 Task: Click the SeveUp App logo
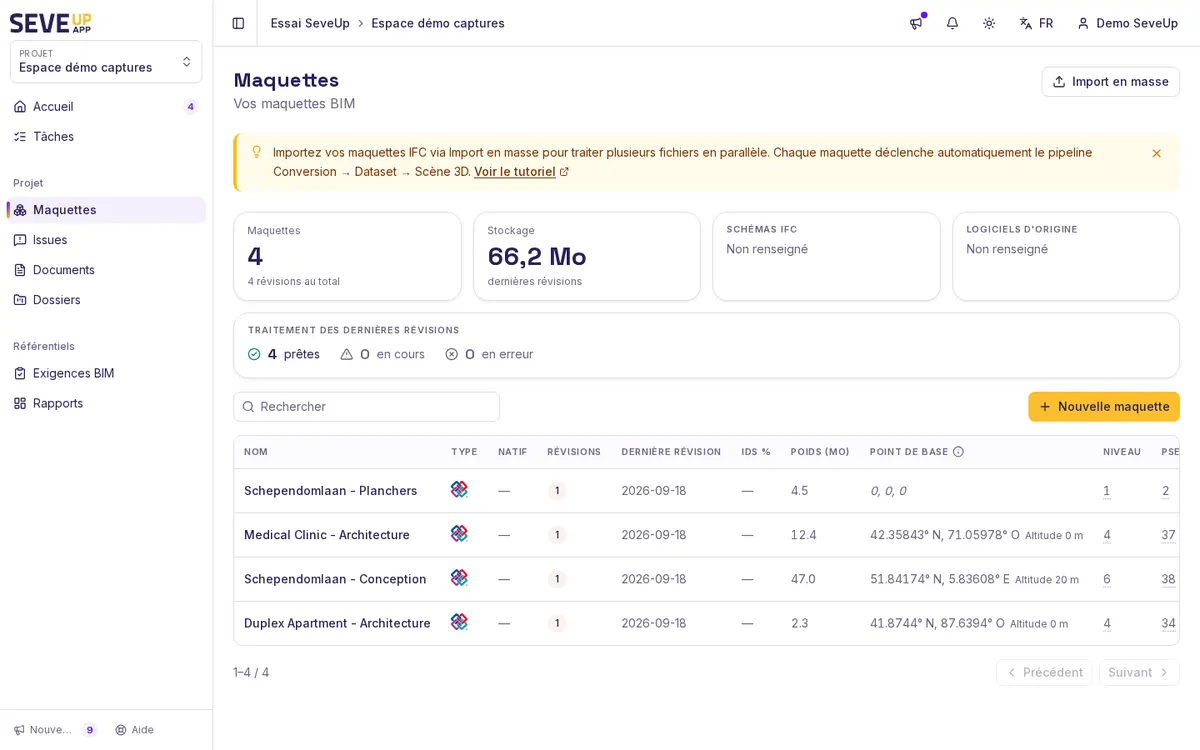51,22
